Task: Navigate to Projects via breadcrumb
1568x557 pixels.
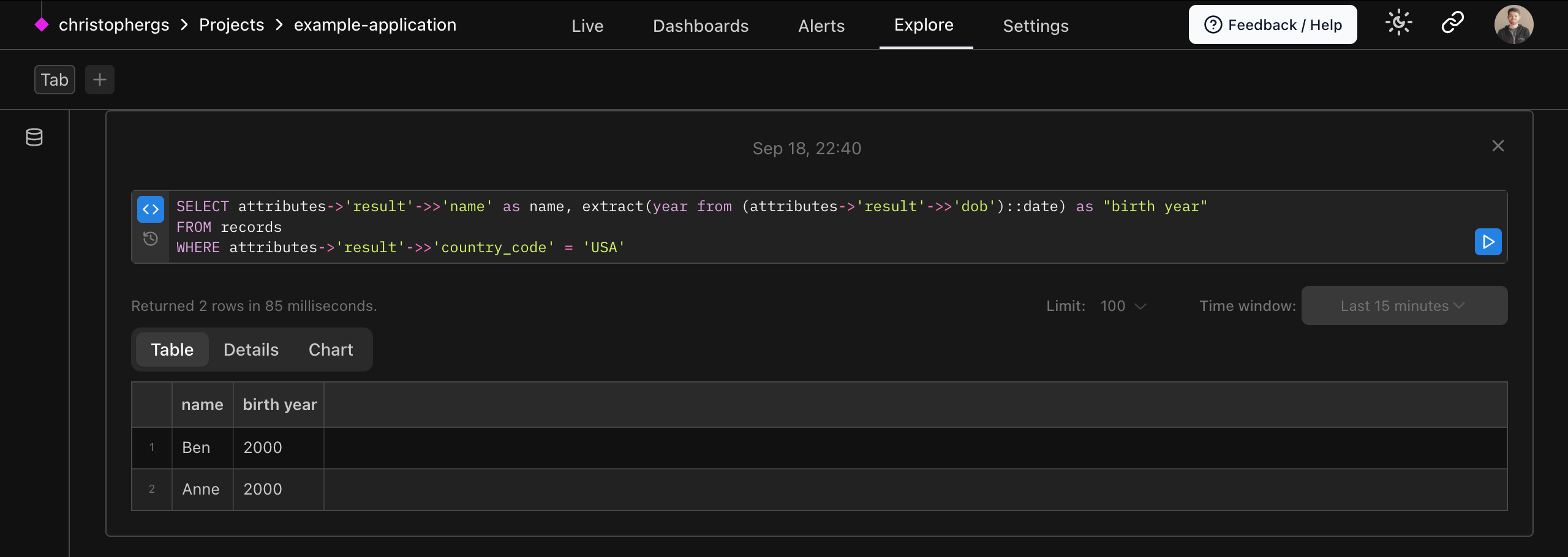Action: tap(231, 24)
